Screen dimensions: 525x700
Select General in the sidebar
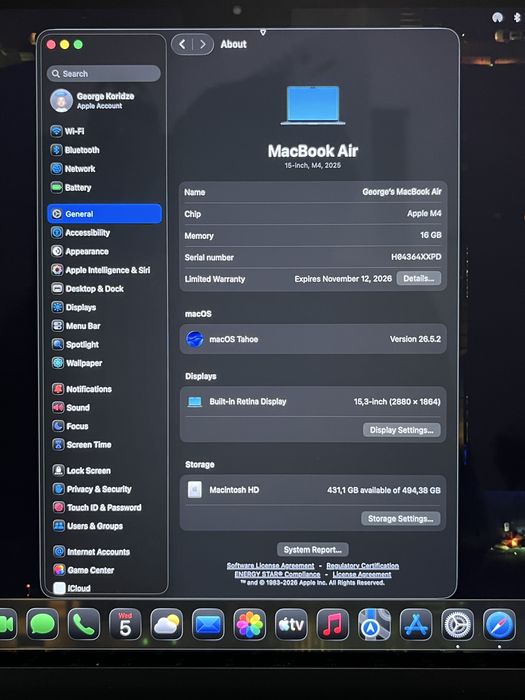click(104, 214)
